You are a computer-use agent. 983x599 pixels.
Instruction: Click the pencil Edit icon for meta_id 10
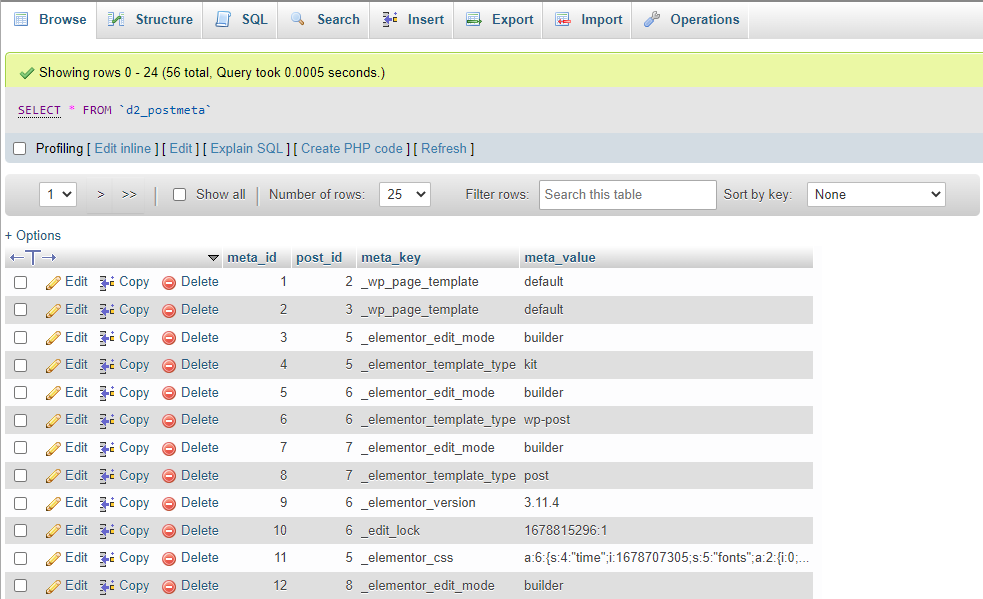coord(53,531)
